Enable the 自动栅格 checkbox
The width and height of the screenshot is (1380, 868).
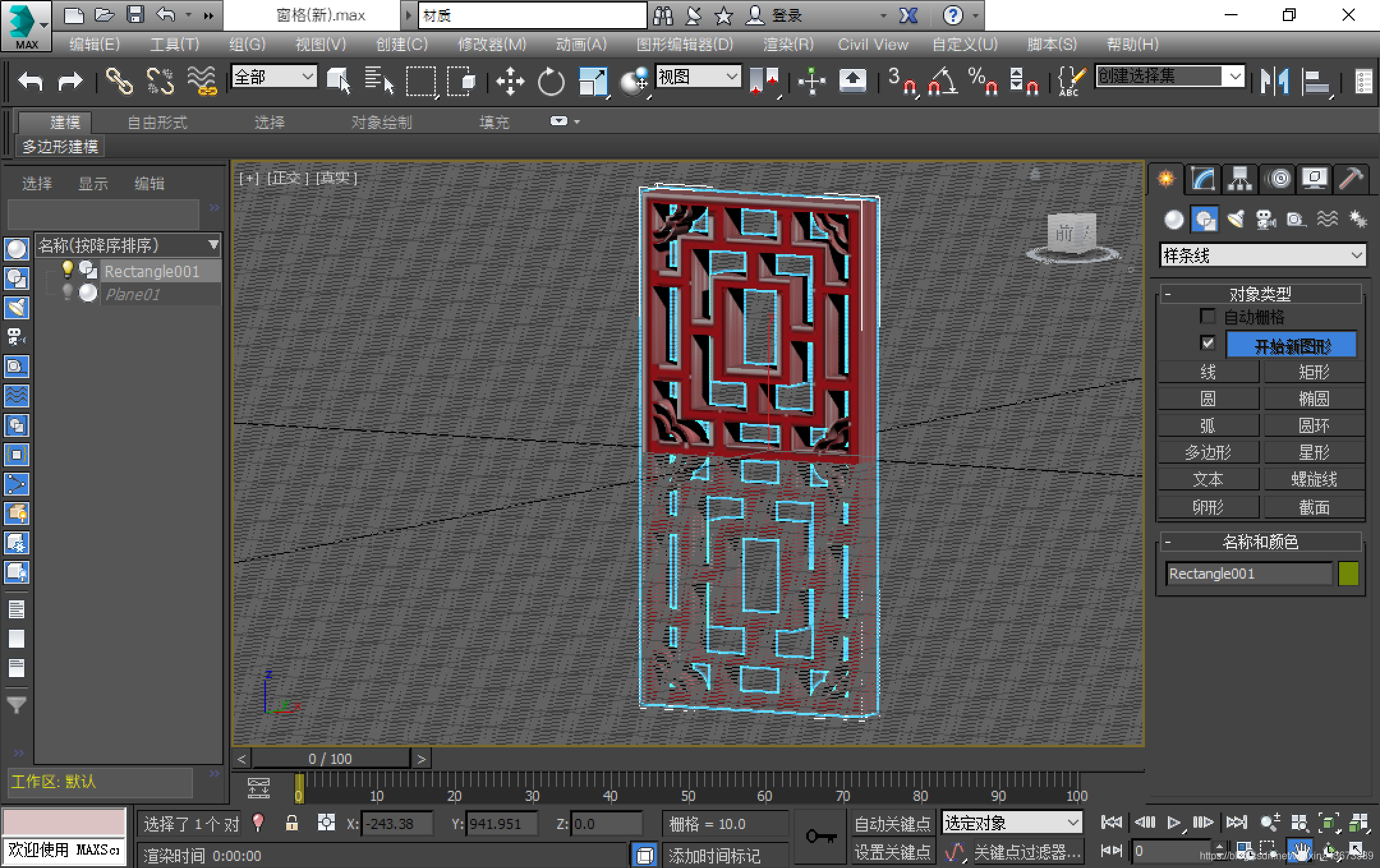(x=1207, y=316)
